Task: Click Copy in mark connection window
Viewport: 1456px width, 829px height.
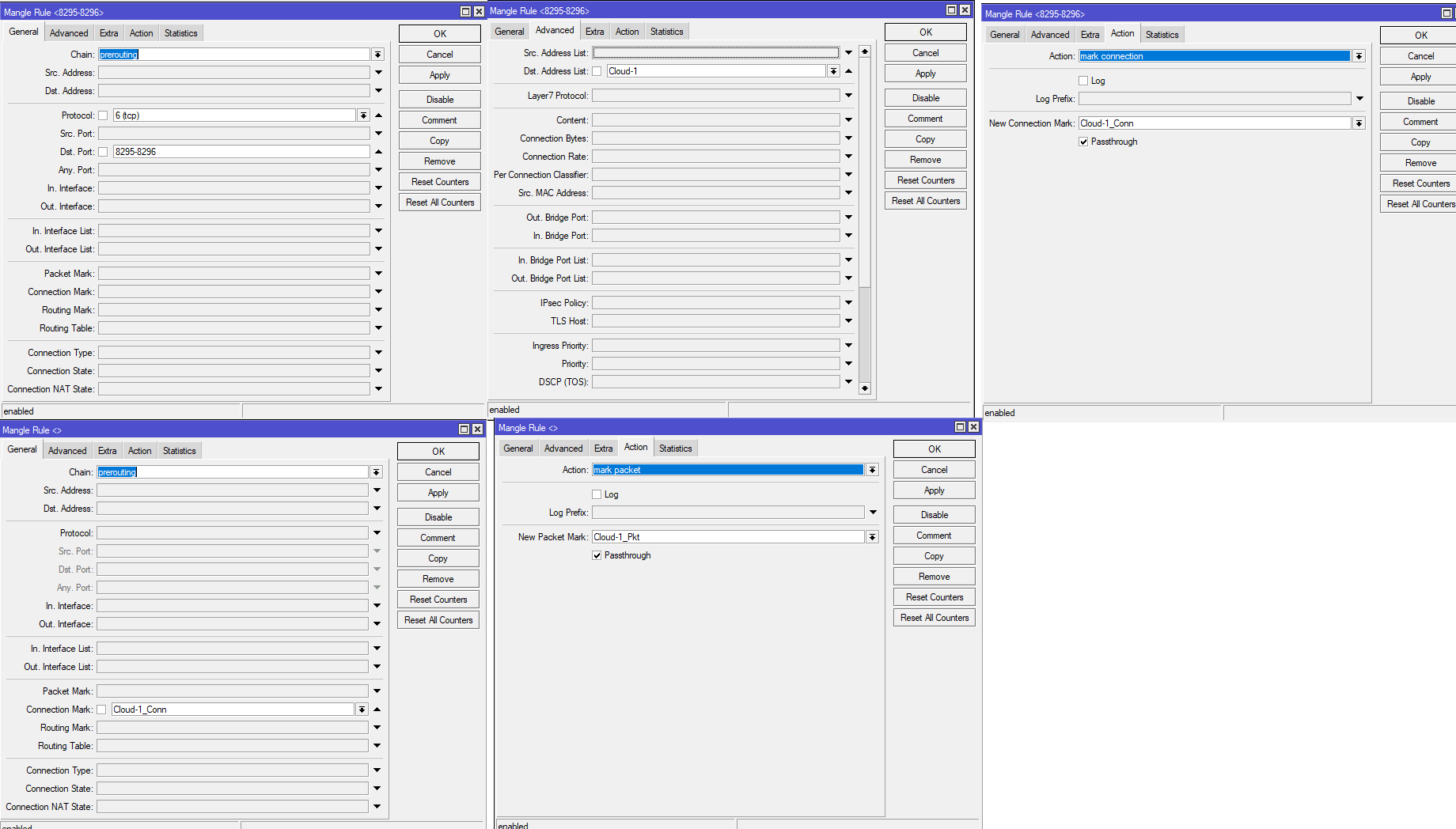Action: click(1421, 142)
